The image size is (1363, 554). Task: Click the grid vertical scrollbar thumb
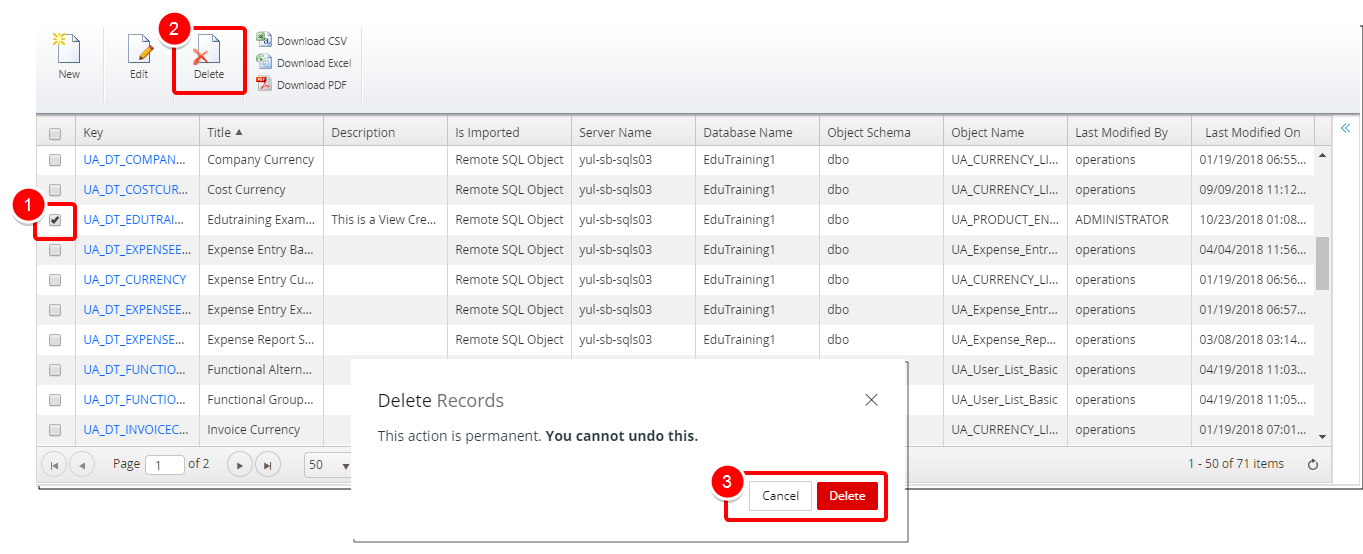pyautogui.click(x=1322, y=263)
